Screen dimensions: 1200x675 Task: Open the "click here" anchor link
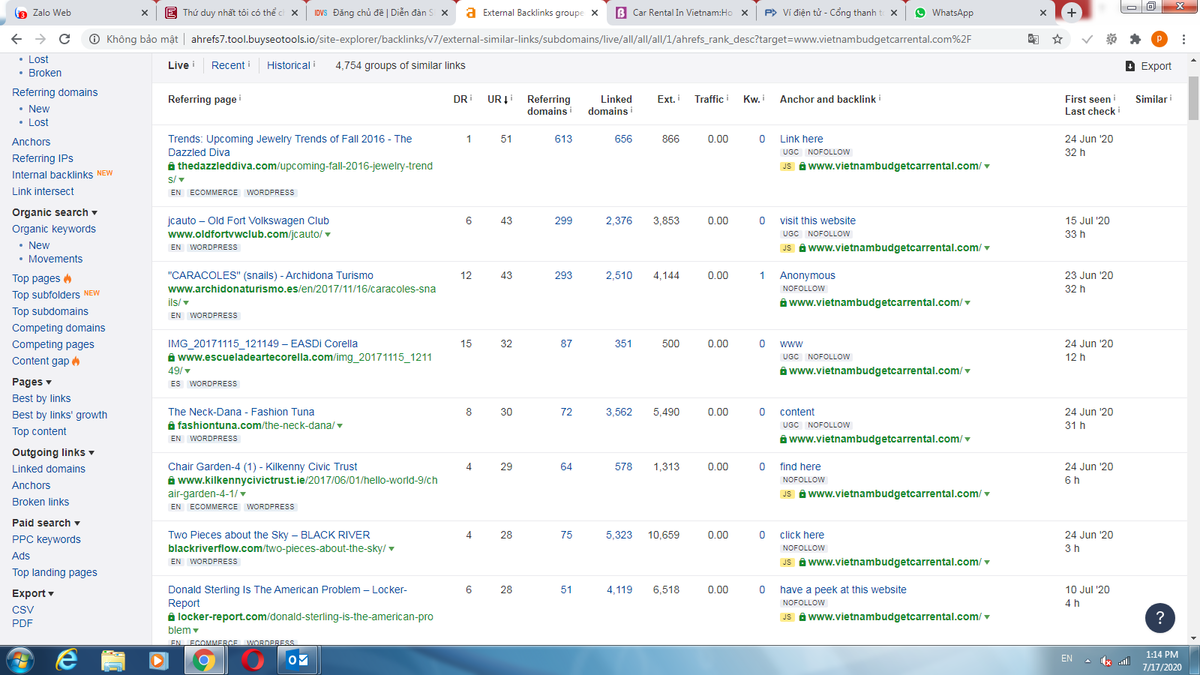coord(802,535)
